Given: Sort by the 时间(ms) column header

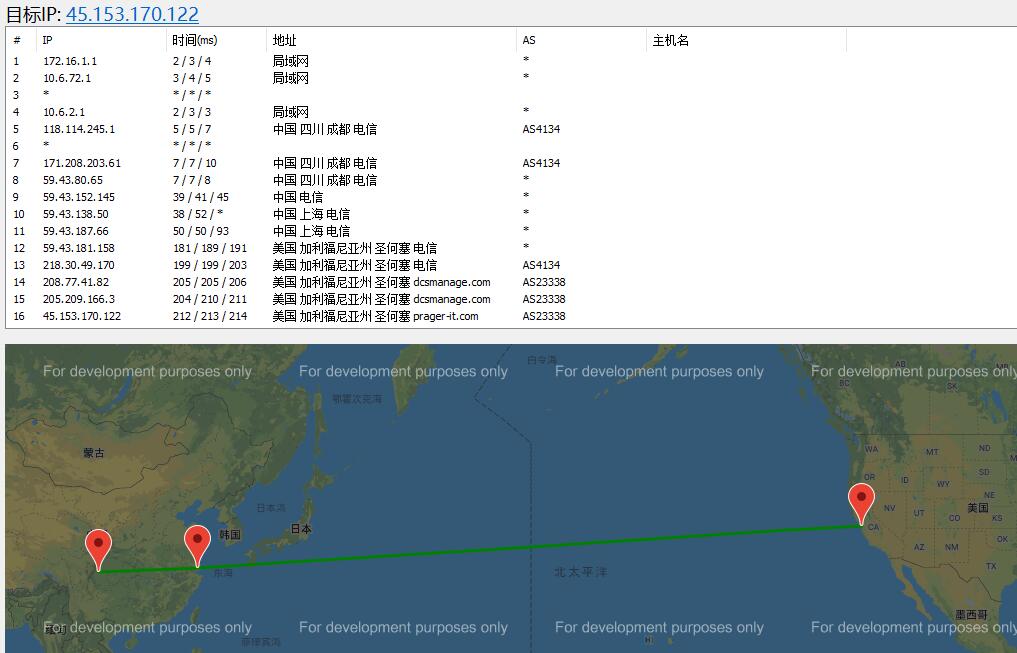Looking at the screenshot, I should click(217, 40).
